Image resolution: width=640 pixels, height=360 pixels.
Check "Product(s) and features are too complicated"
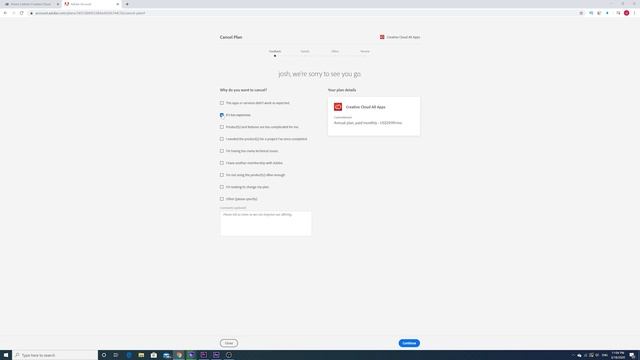point(222,127)
